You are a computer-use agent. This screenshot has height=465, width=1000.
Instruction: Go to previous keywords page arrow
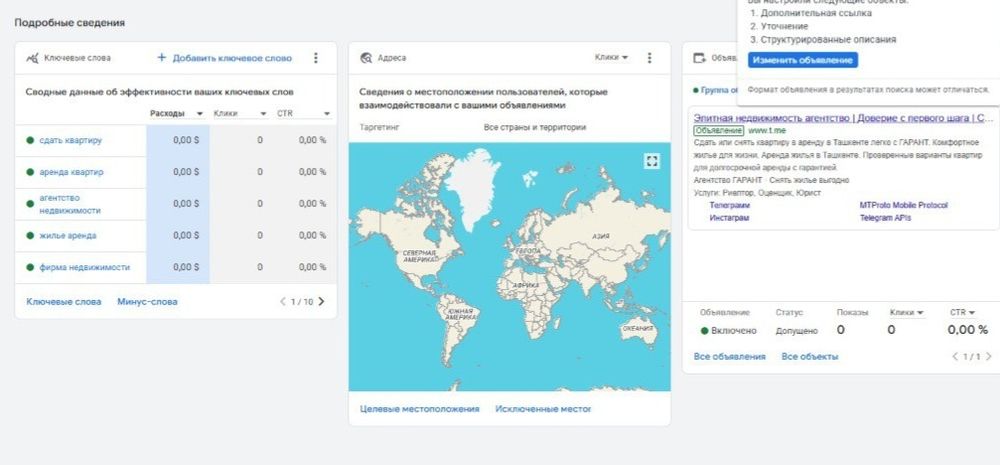[x=283, y=302]
